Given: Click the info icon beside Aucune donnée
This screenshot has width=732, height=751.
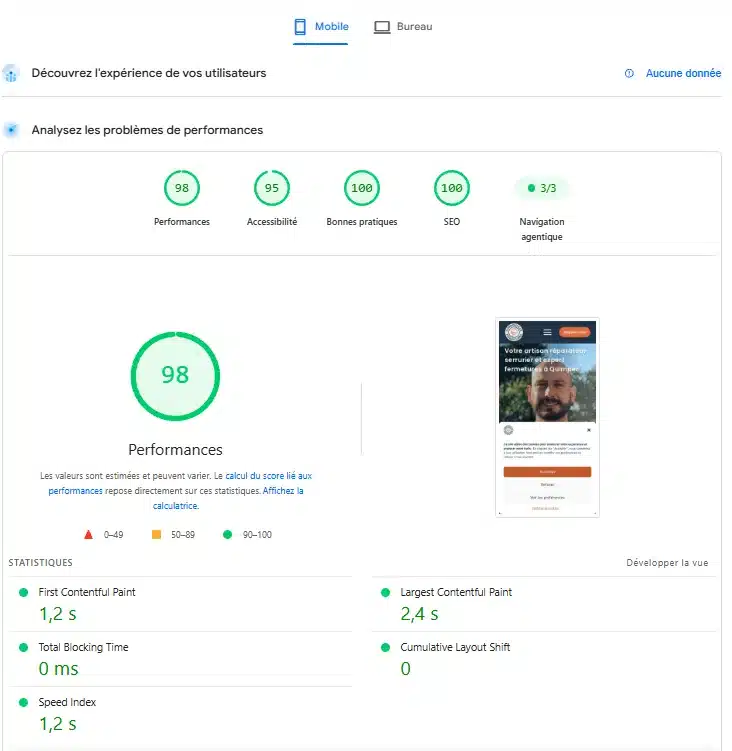Looking at the screenshot, I should pyautogui.click(x=629, y=73).
